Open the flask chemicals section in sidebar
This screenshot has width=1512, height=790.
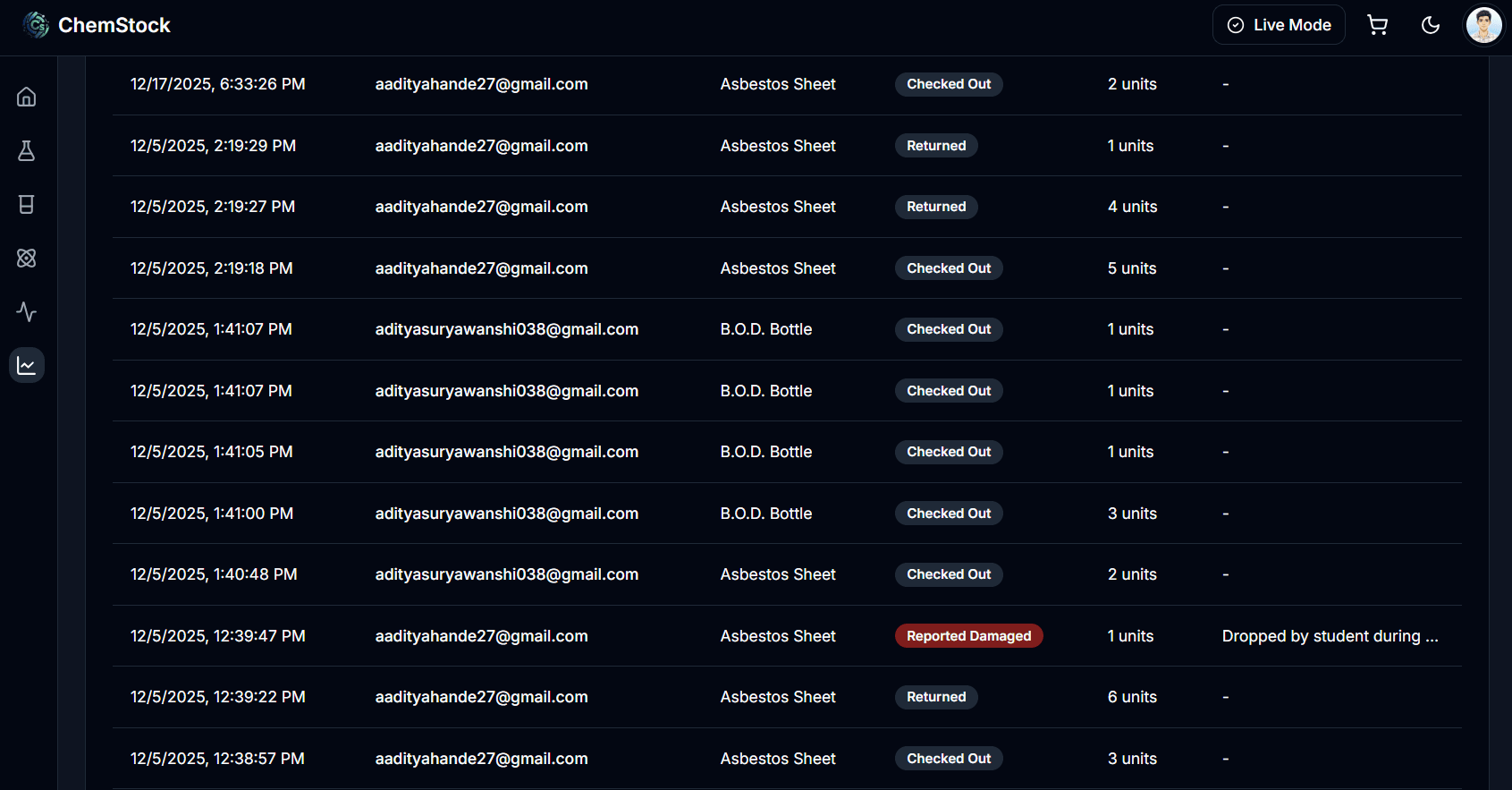click(x=27, y=150)
